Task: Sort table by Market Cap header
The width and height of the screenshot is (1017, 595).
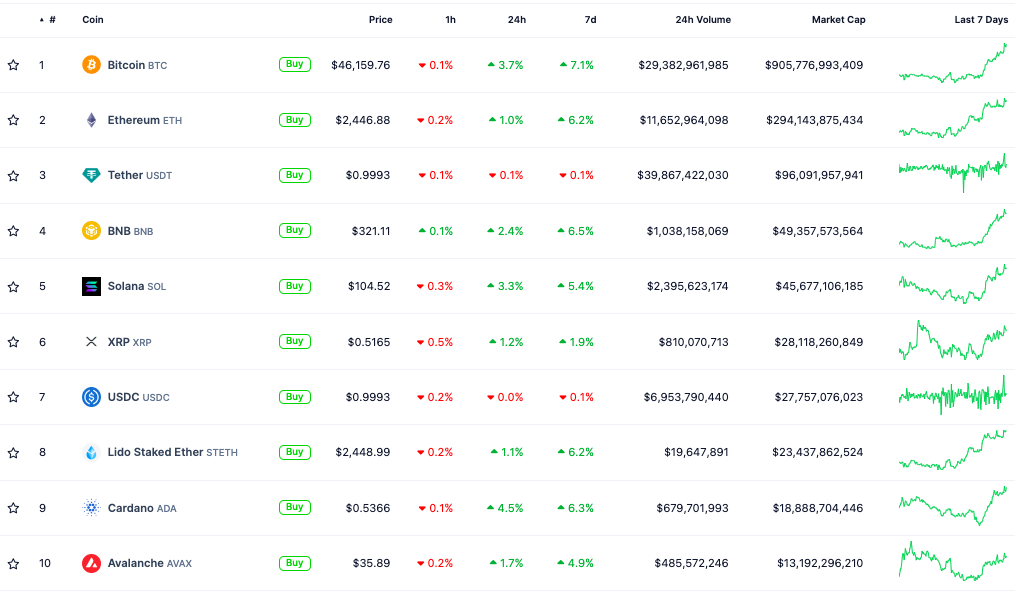Action: coord(838,20)
